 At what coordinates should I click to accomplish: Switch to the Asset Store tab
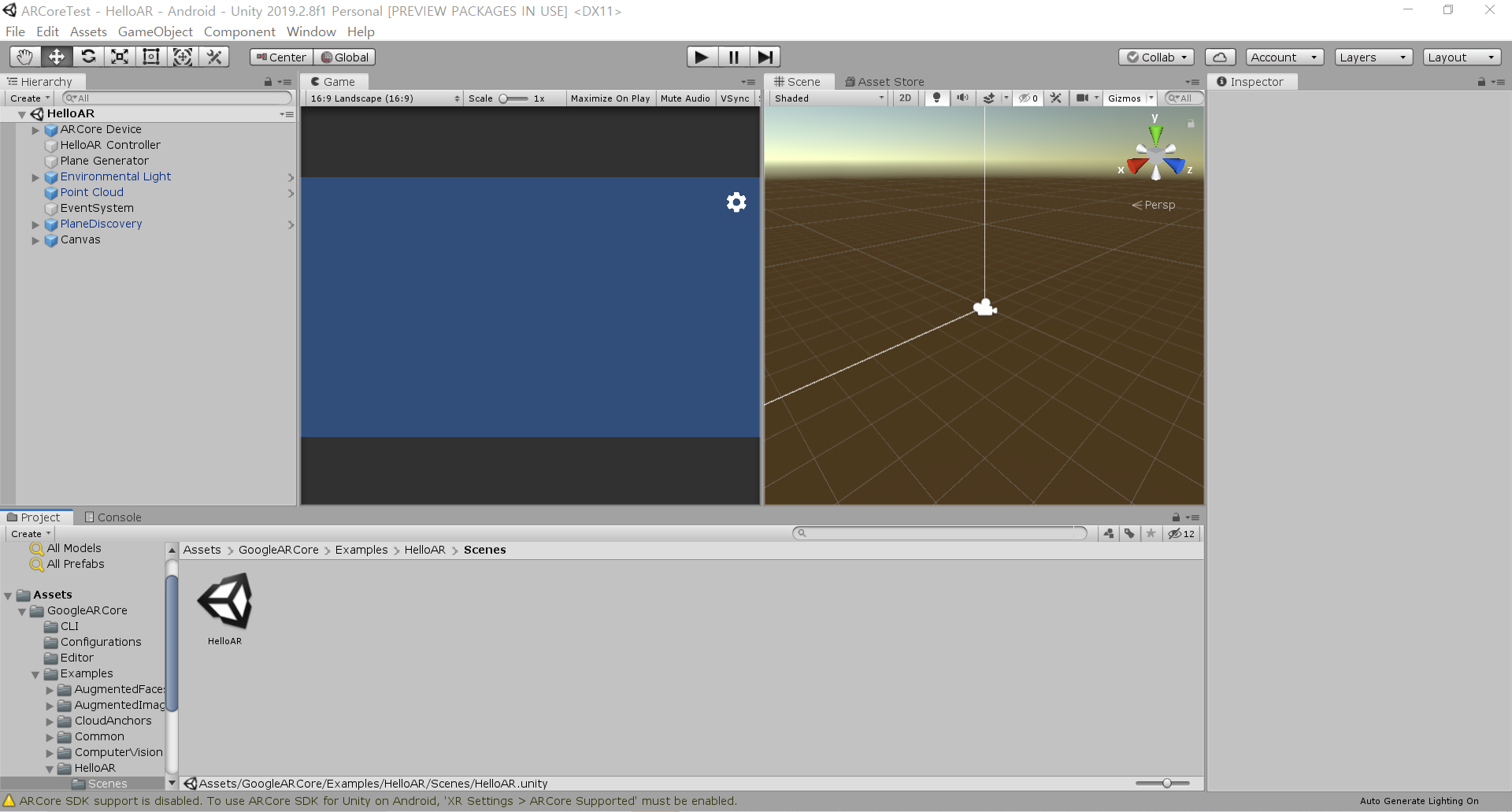[x=884, y=82]
